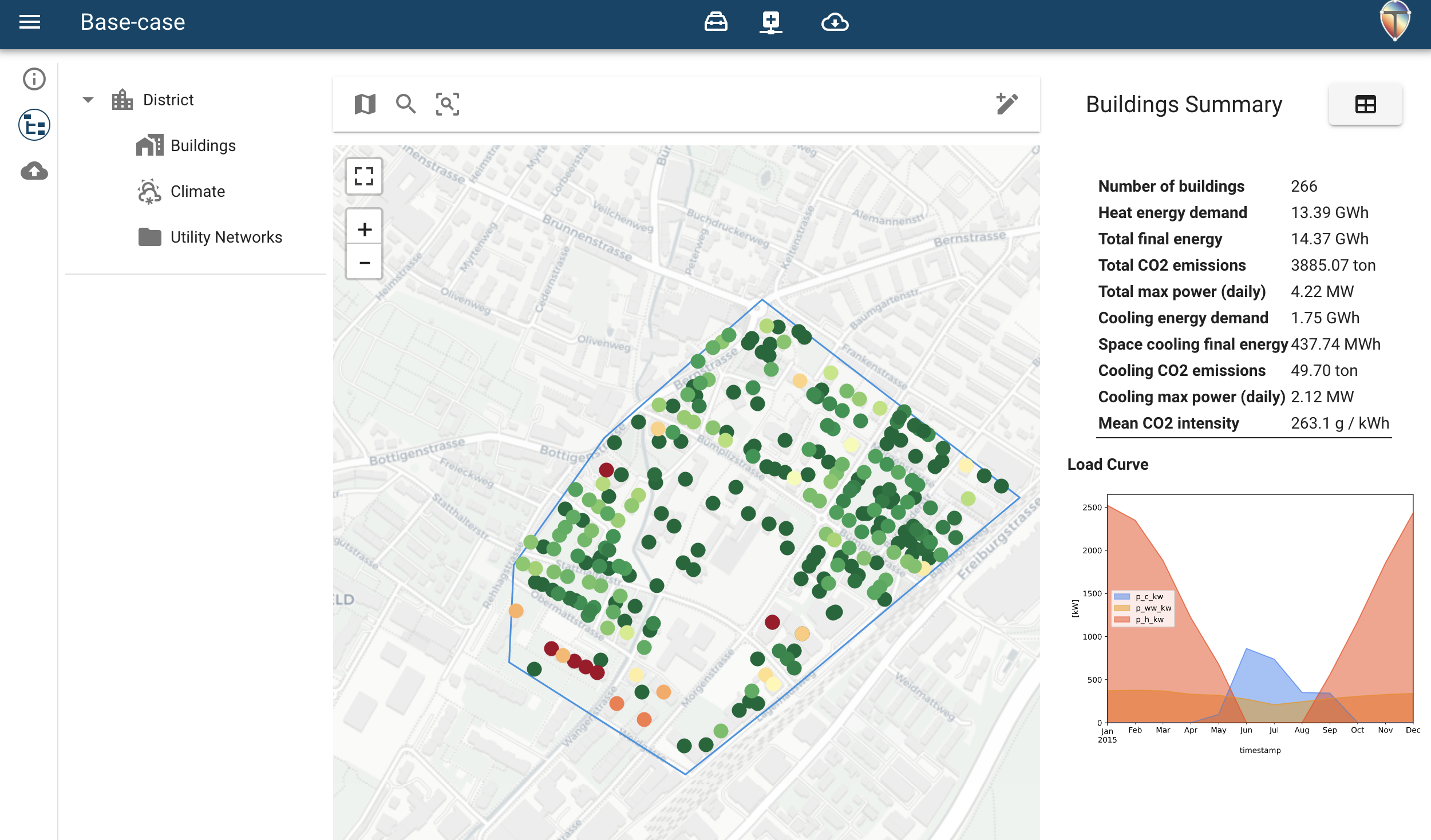Select Climate in the tree
The image size is (1431, 840).
click(x=197, y=191)
